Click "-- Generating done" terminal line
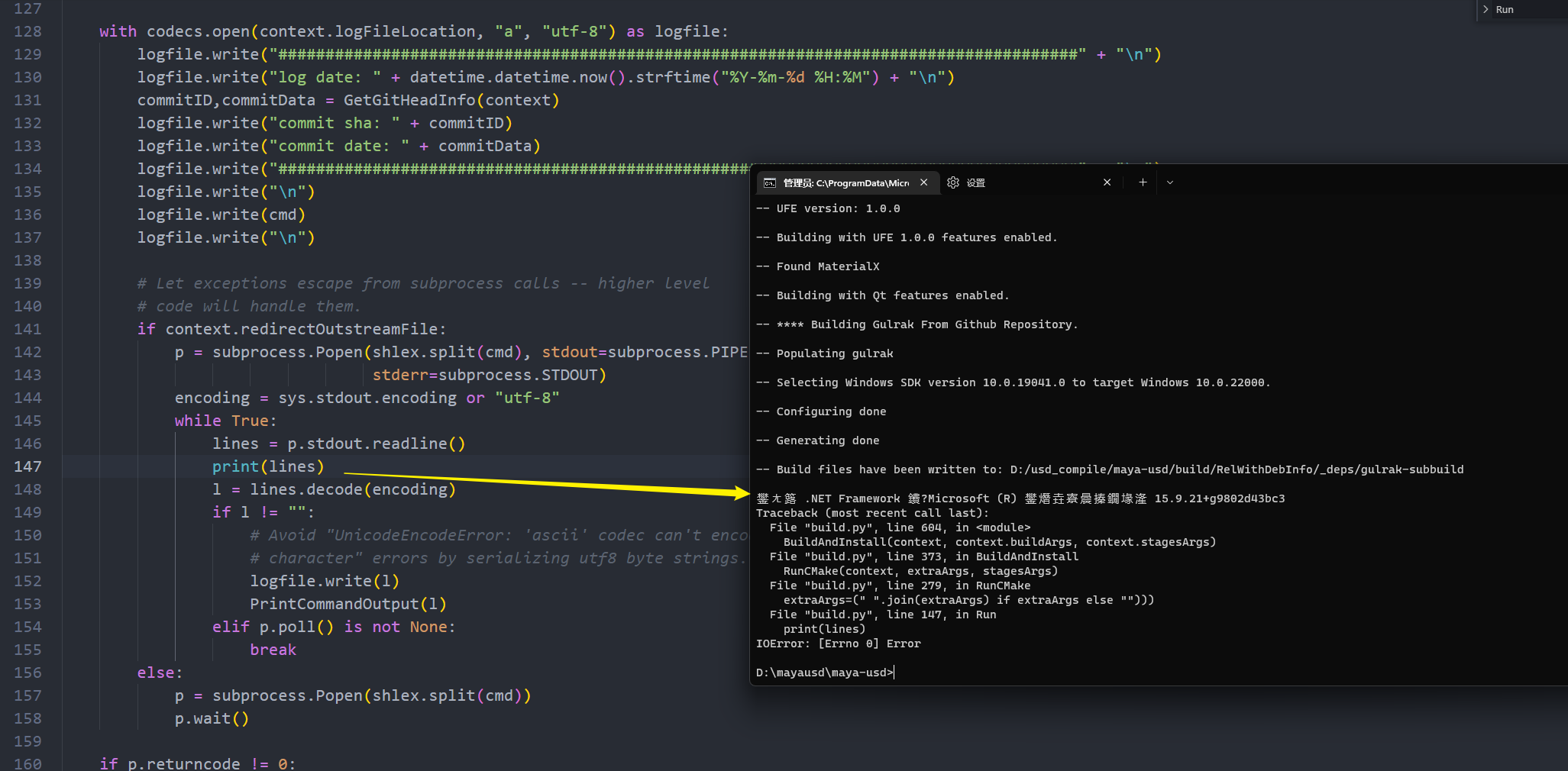This screenshot has width=1568, height=771. click(x=818, y=440)
